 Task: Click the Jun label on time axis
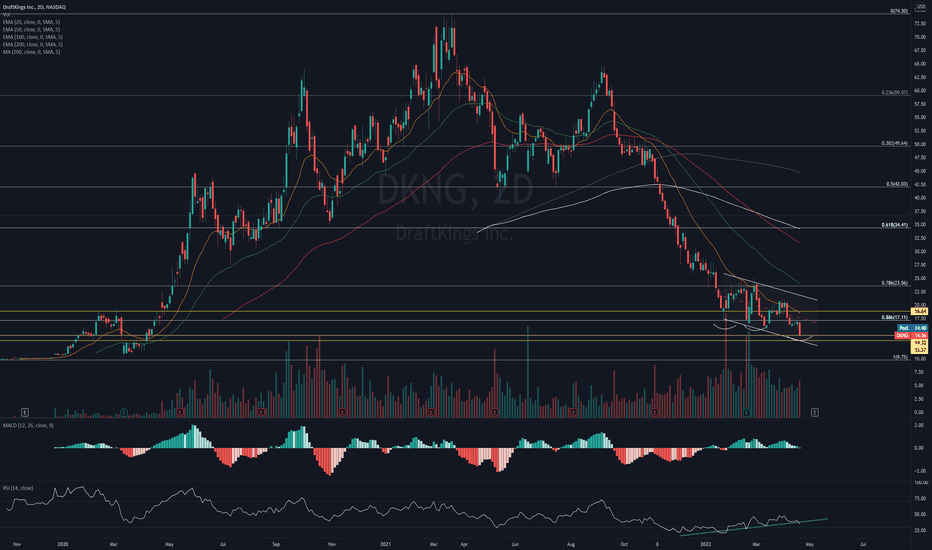(x=515, y=544)
